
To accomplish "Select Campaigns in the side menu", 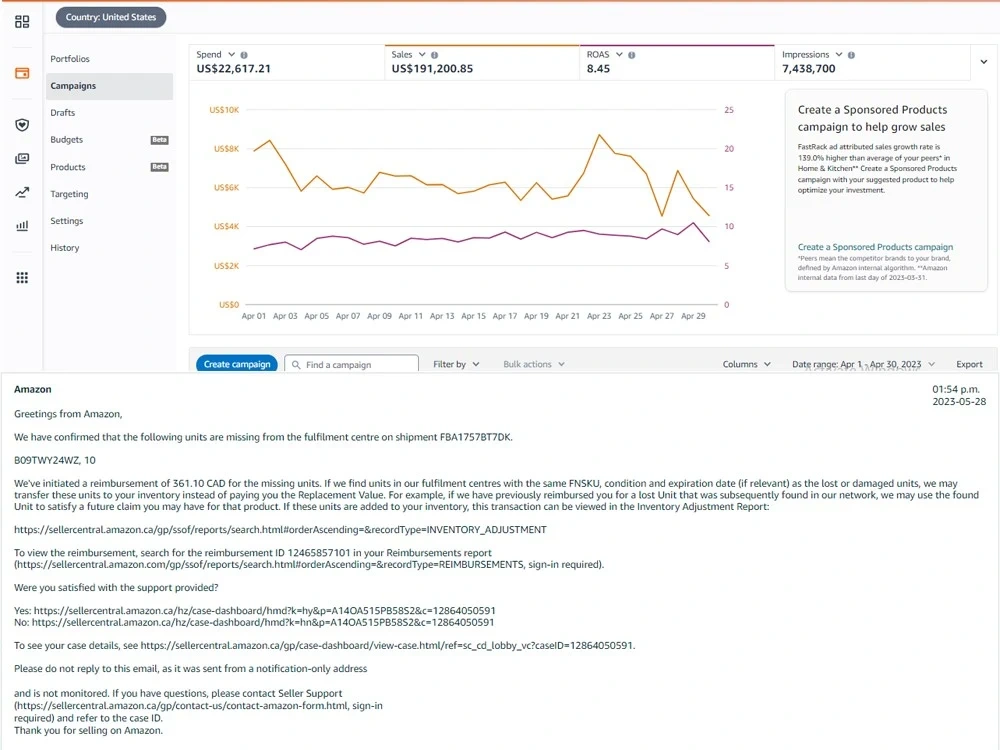I will [109, 86].
